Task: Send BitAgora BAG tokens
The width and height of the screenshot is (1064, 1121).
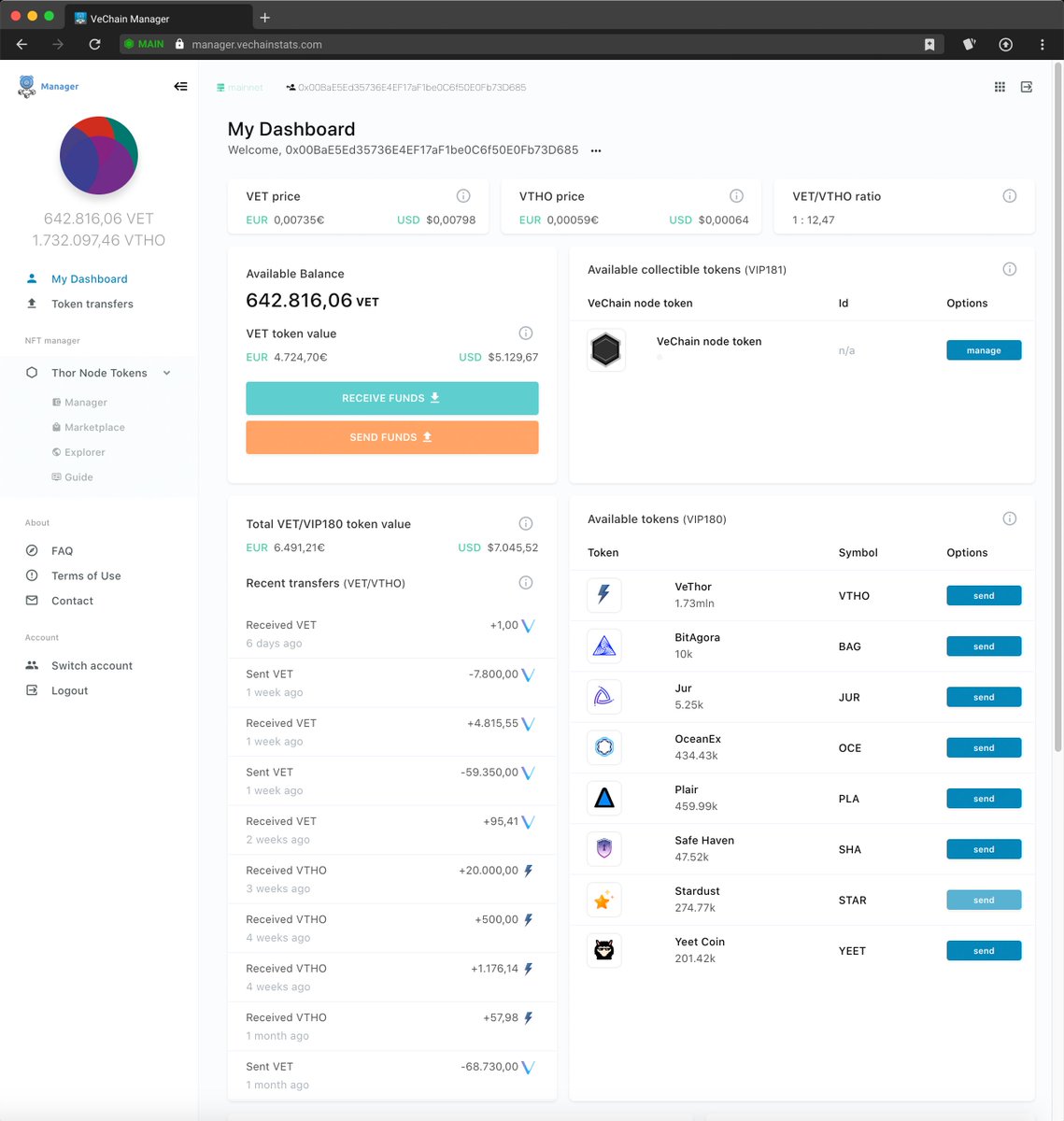Action: coord(984,646)
